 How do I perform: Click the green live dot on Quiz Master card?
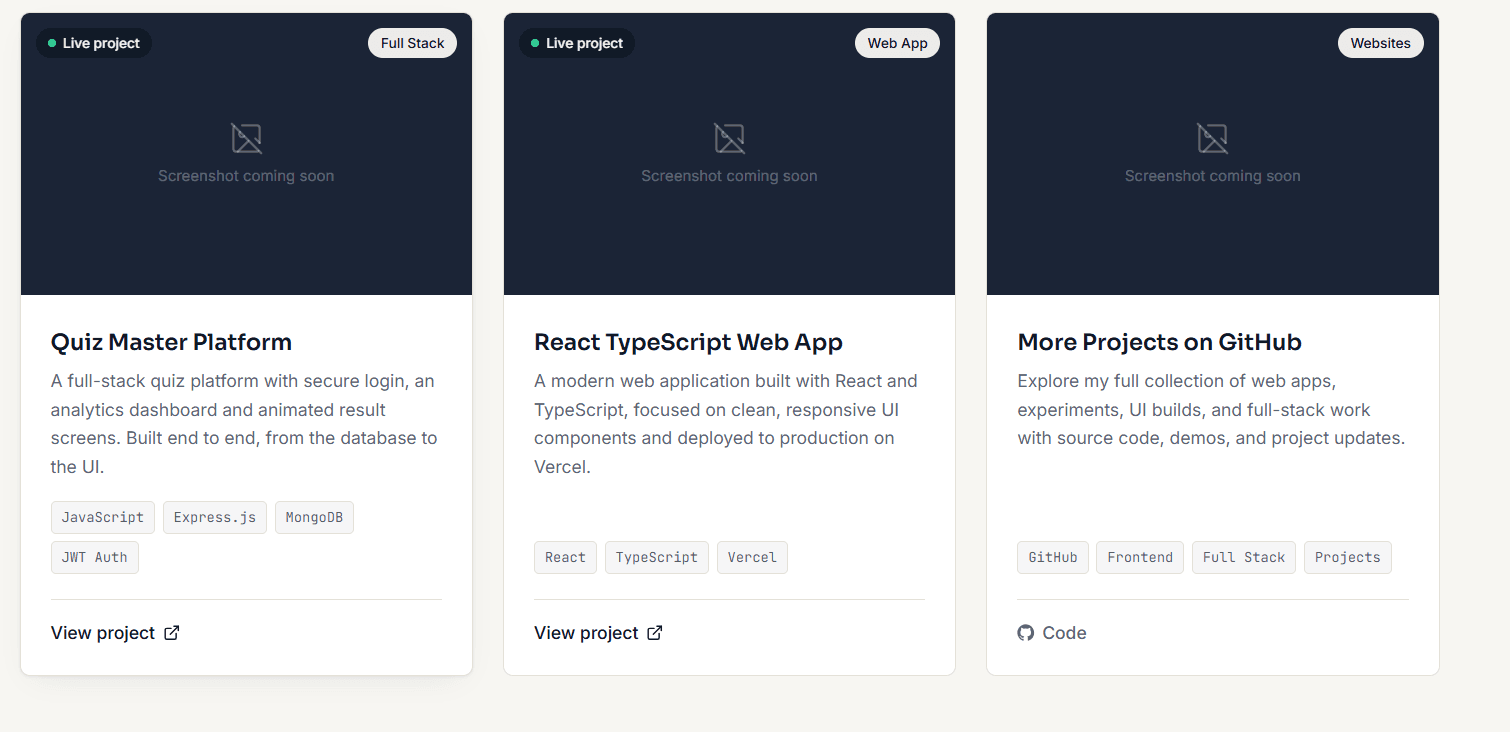[52, 43]
